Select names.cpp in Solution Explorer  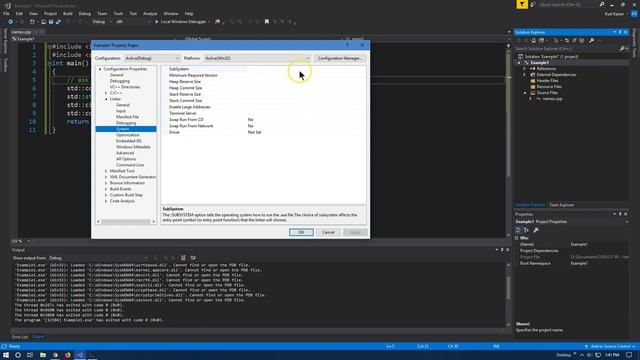[552, 99]
